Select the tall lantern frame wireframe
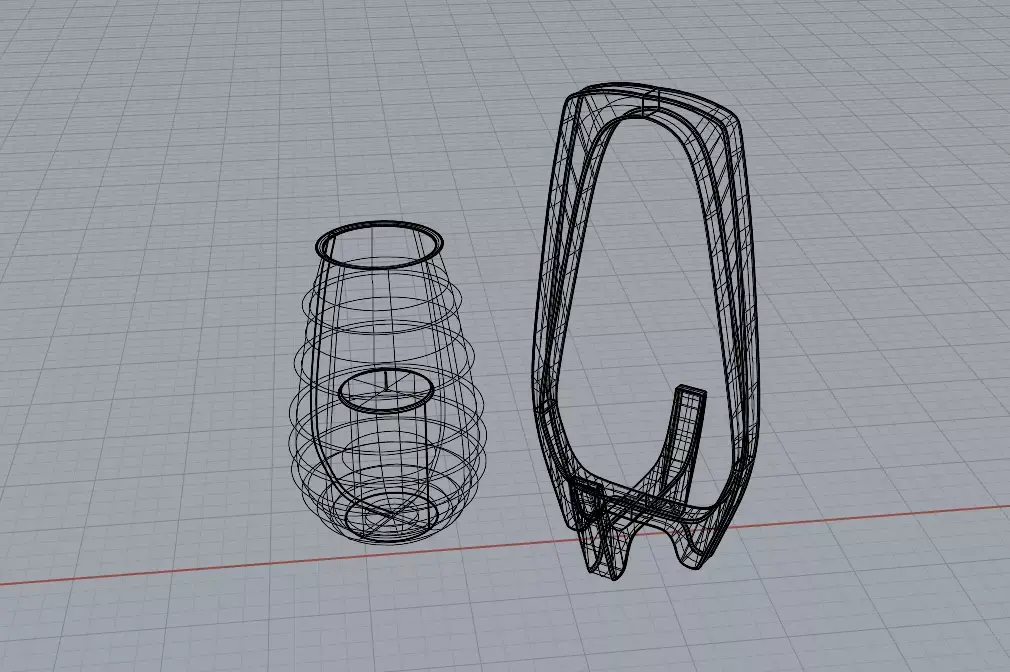 point(644,331)
